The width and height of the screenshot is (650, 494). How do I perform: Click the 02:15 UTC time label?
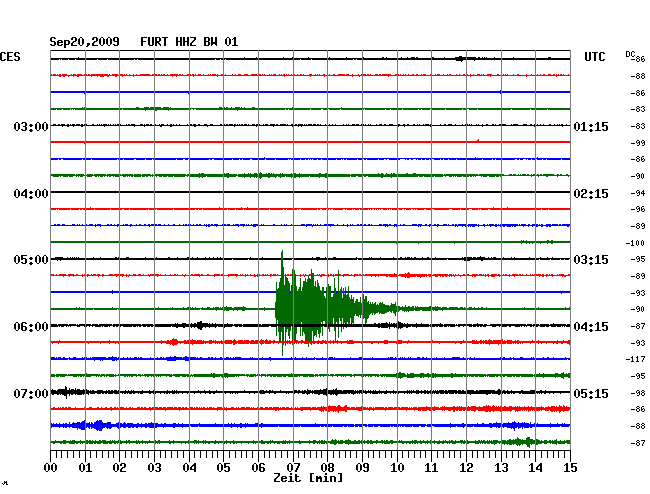tap(591, 194)
